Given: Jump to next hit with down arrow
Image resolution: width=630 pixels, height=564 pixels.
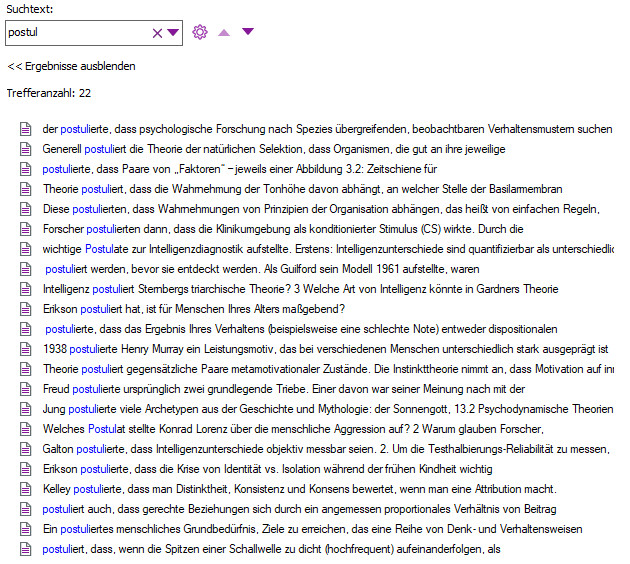Looking at the screenshot, I should pyautogui.click(x=248, y=31).
